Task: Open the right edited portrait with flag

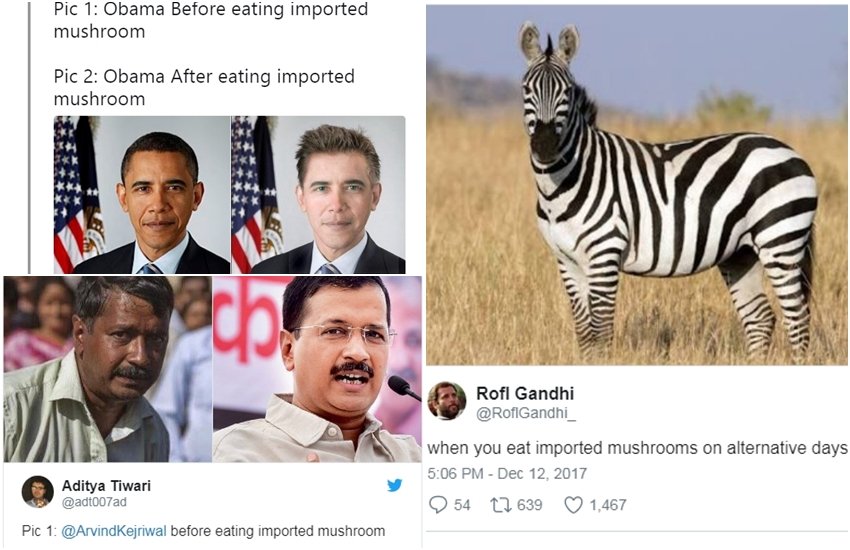Action: 319,194
